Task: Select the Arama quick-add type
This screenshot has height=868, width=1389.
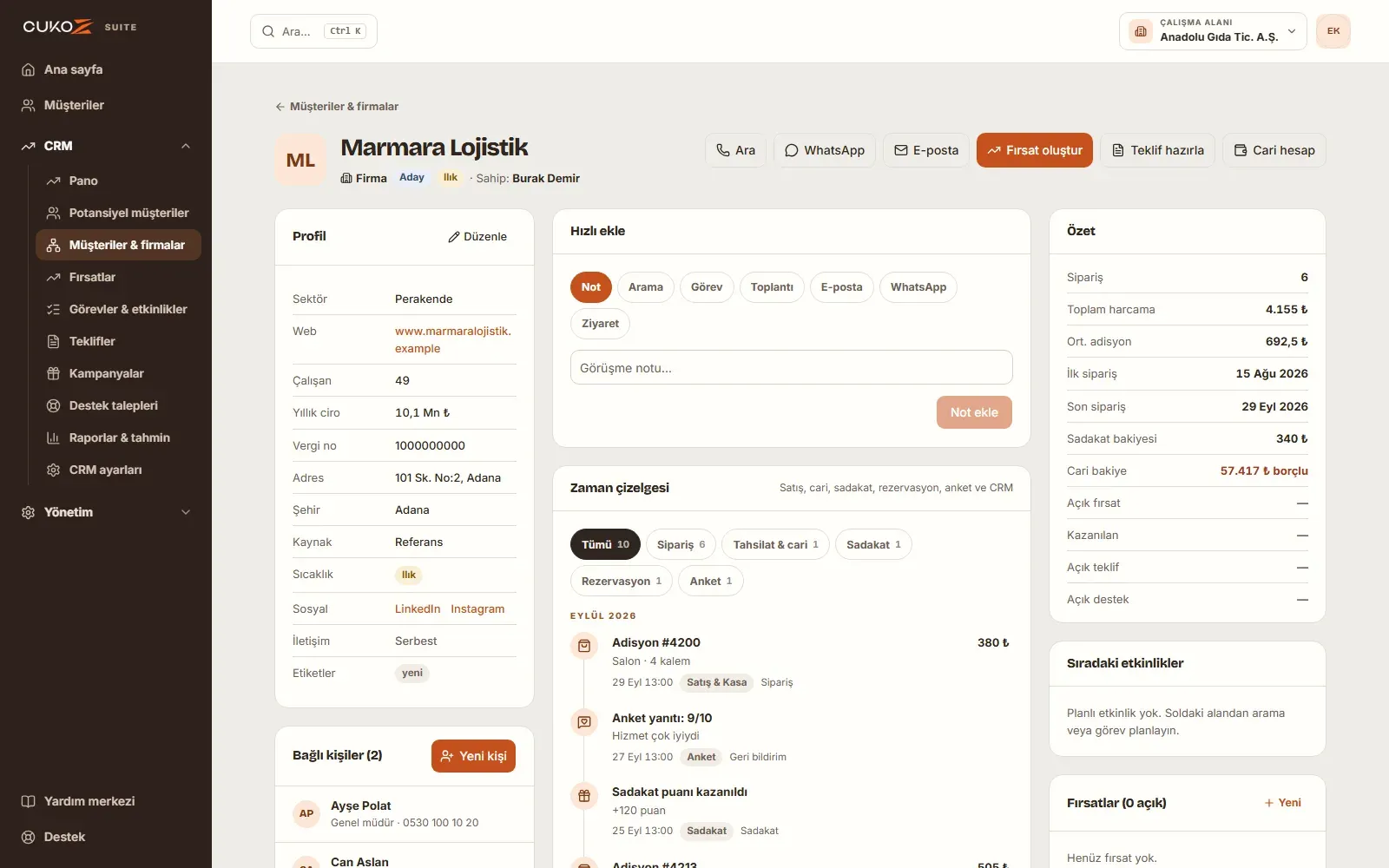Action: (x=646, y=287)
